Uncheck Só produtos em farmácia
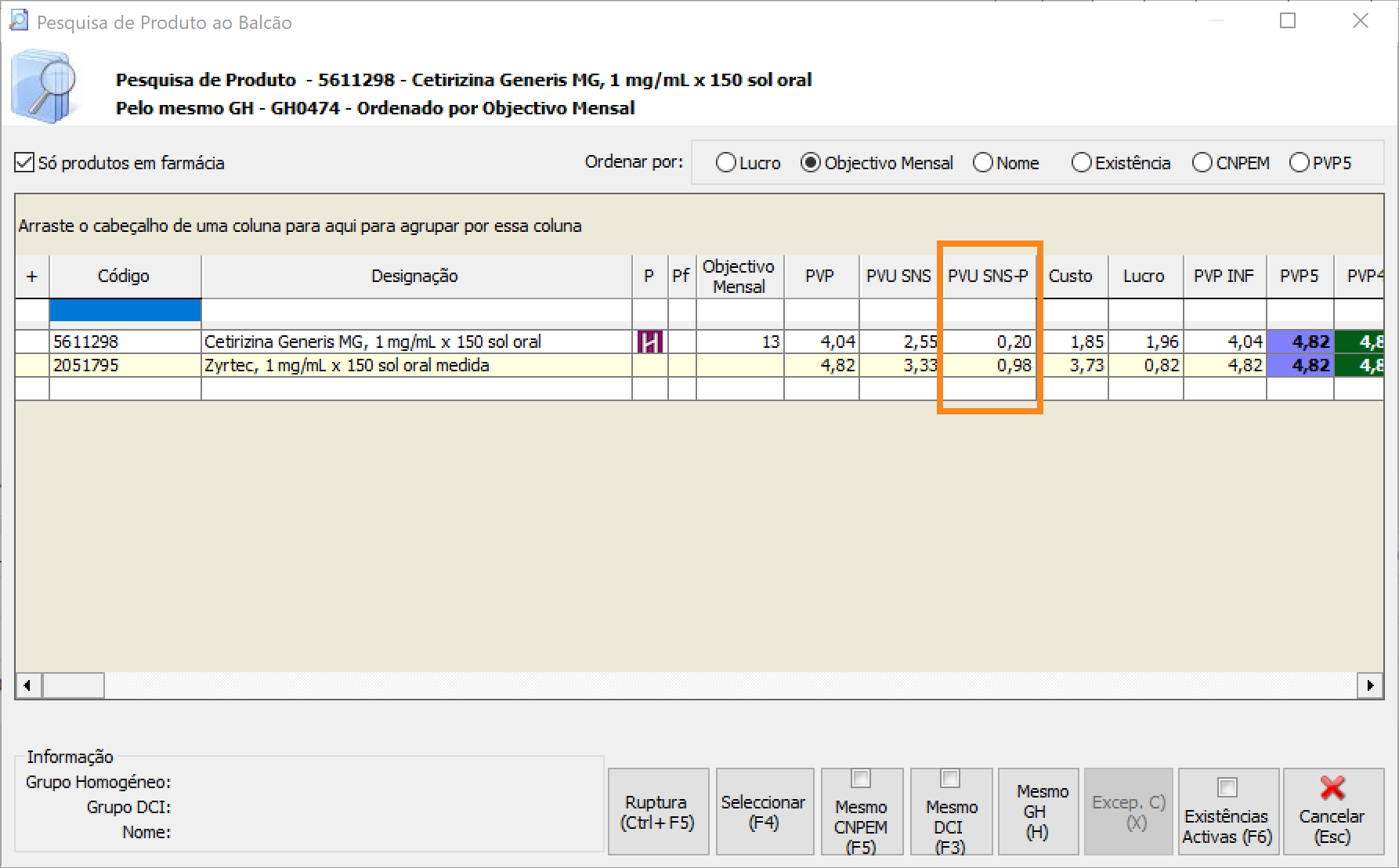Image resolution: width=1399 pixels, height=868 pixels. [x=24, y=163]
